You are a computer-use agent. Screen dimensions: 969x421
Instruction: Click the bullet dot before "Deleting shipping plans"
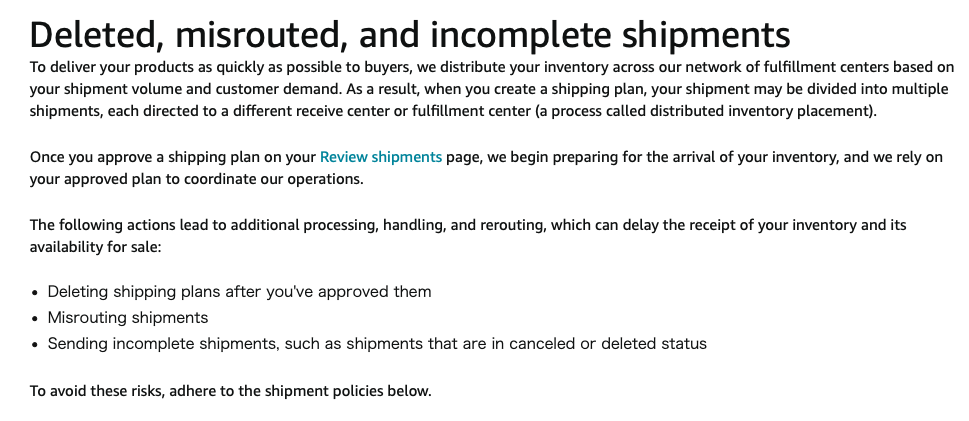(35, 293)
